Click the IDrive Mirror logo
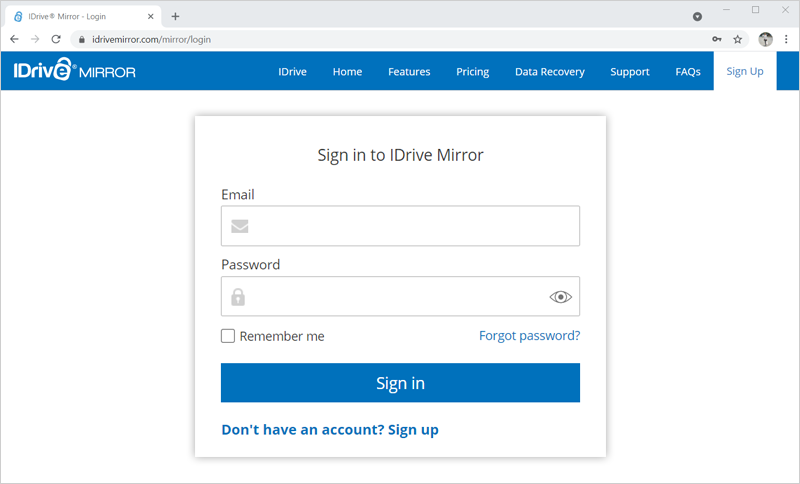Viewport: 800px width, 484px height. pyautogui.click(x=74, y=70)
